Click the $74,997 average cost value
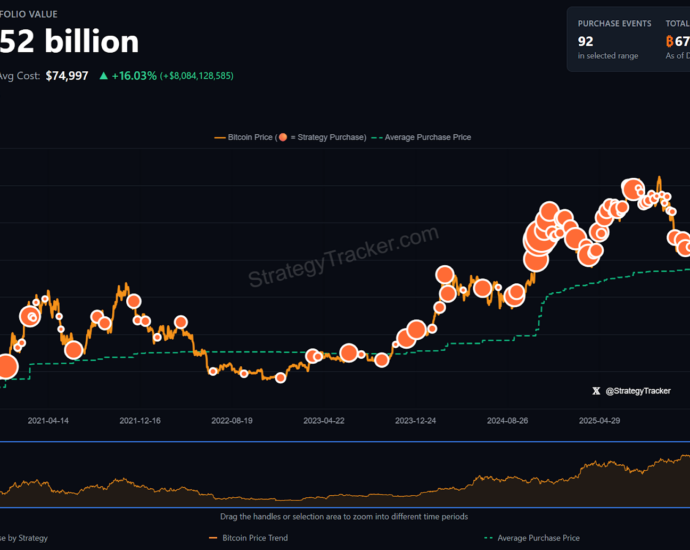This screenshot has width=690, height=550. tap(67, 75)
